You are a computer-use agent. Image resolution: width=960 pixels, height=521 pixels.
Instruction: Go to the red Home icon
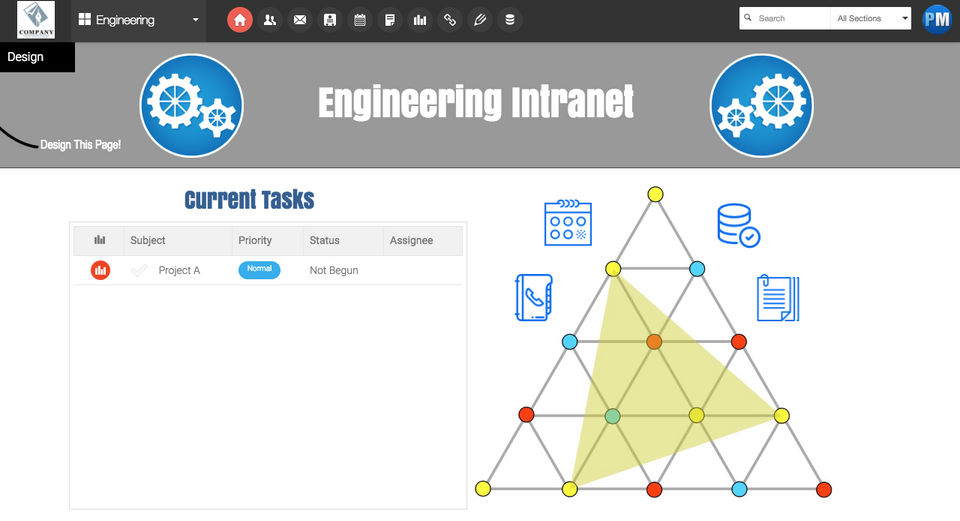point(239,20)
